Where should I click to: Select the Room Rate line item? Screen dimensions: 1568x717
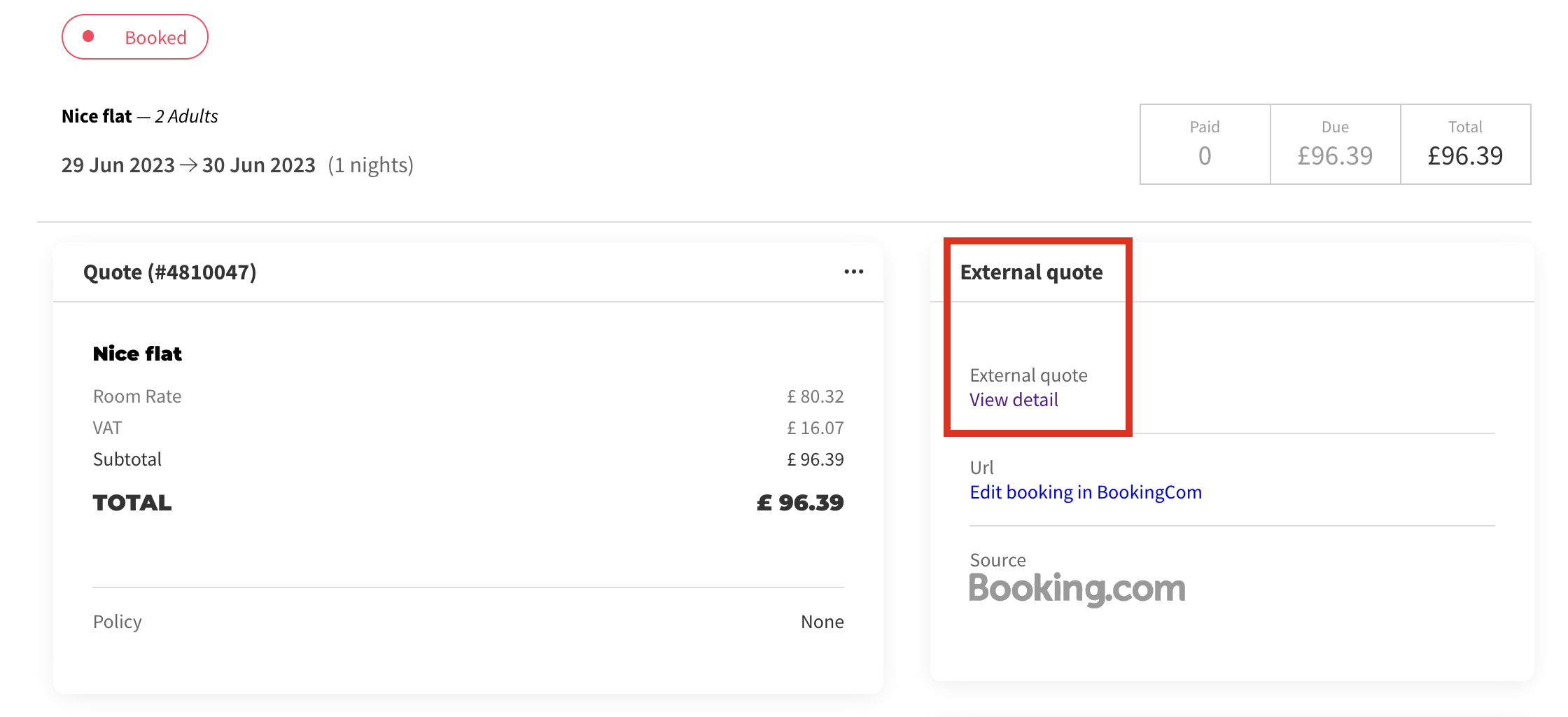[137, 396]
